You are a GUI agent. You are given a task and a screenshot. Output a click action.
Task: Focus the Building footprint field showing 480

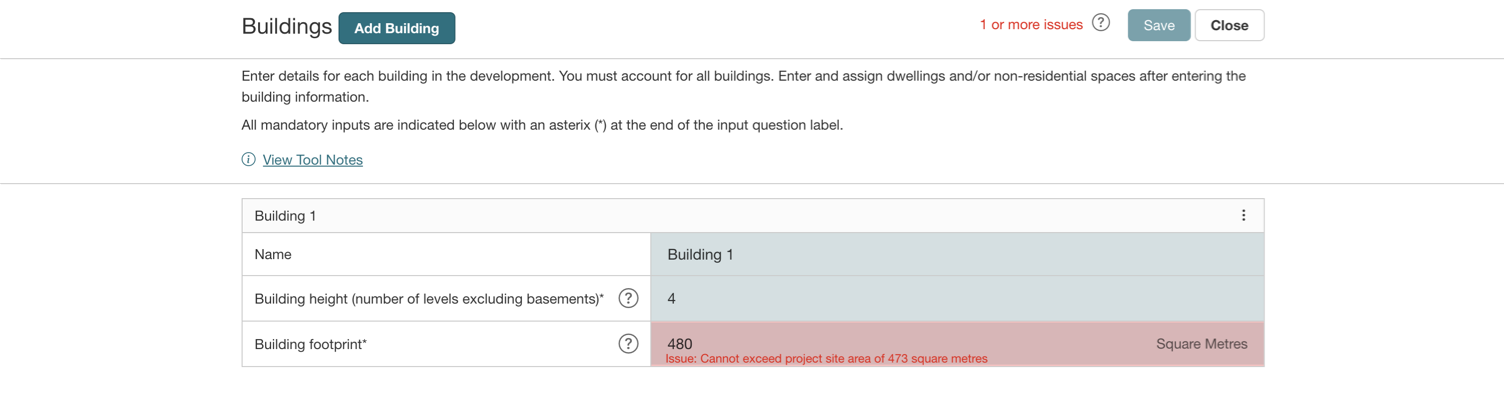point(900,342)
